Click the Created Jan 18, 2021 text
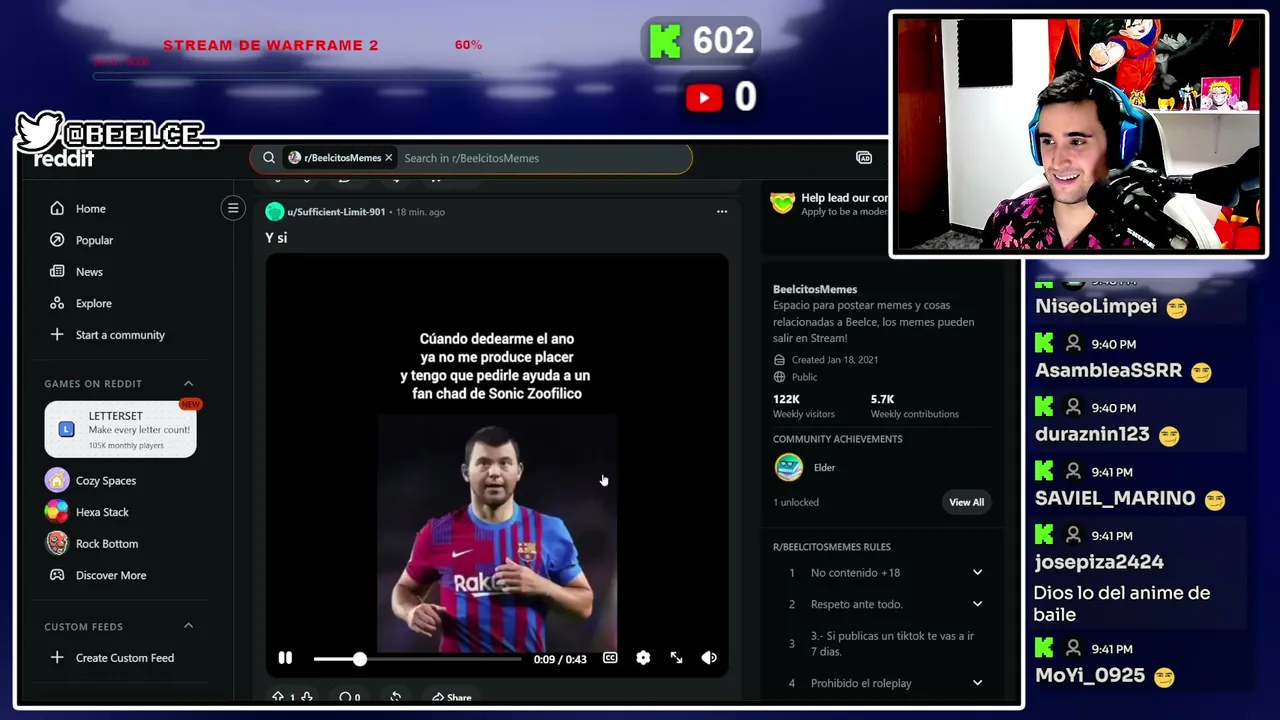 [x=834, y=360]
